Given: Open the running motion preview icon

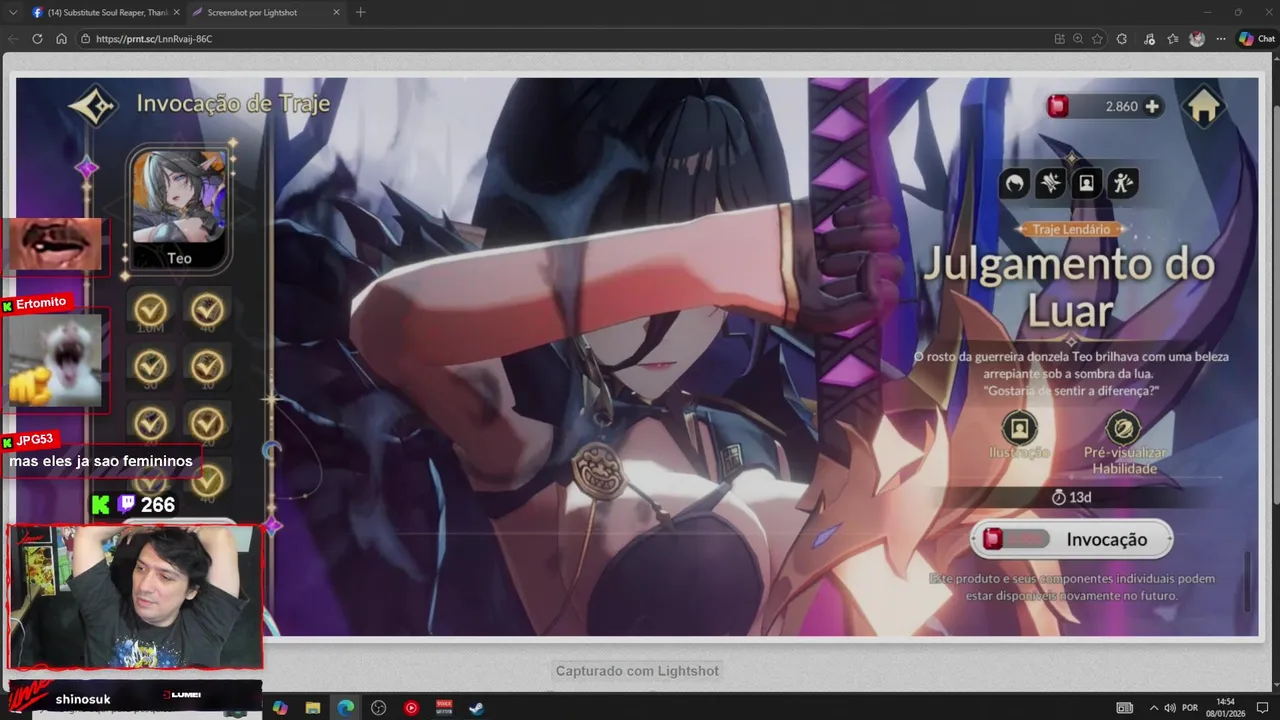Looking at the screenshot, I should (1123, 183).
